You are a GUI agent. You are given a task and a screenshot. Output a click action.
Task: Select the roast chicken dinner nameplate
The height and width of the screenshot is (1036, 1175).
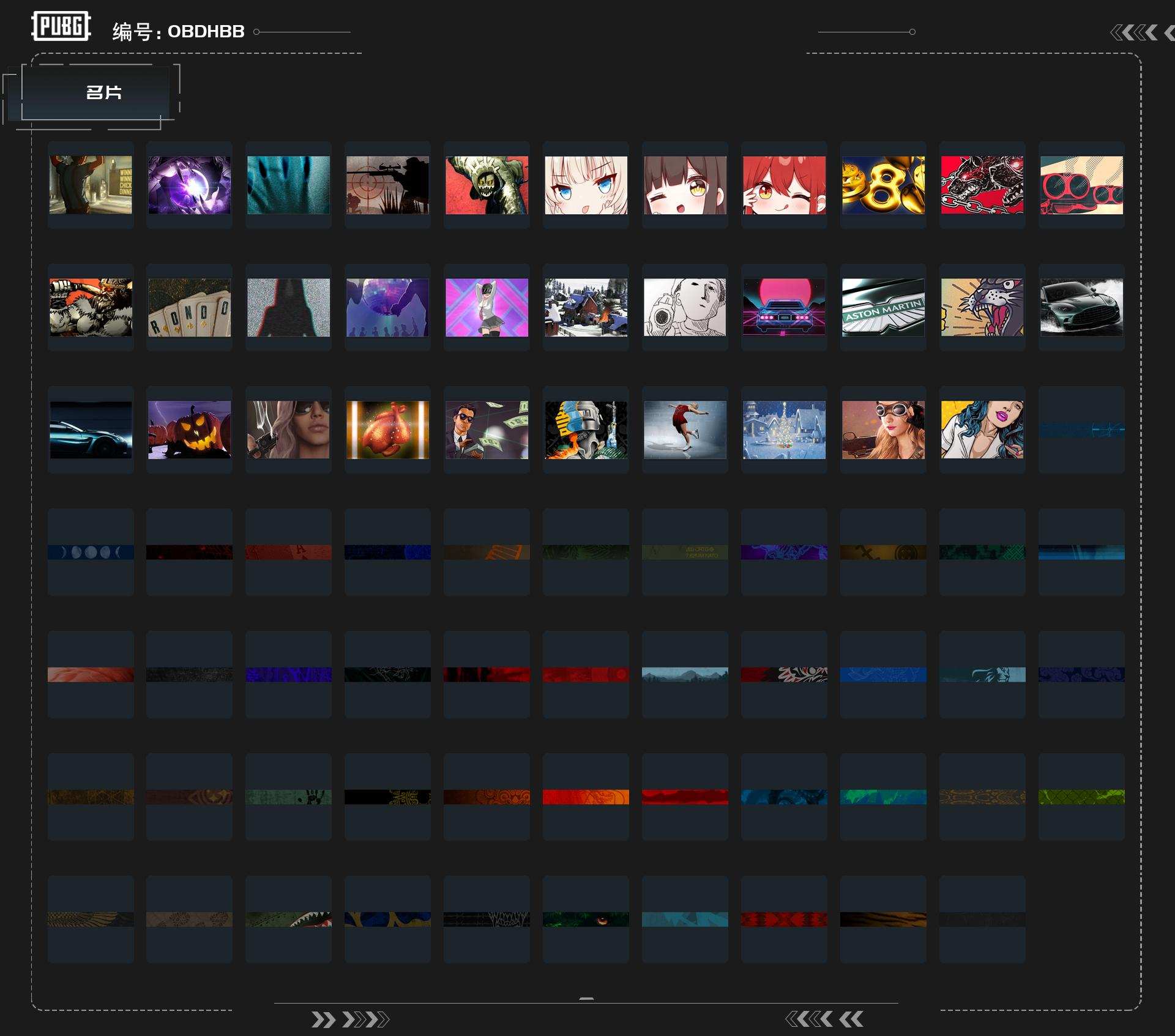click(x=387, y=430)
